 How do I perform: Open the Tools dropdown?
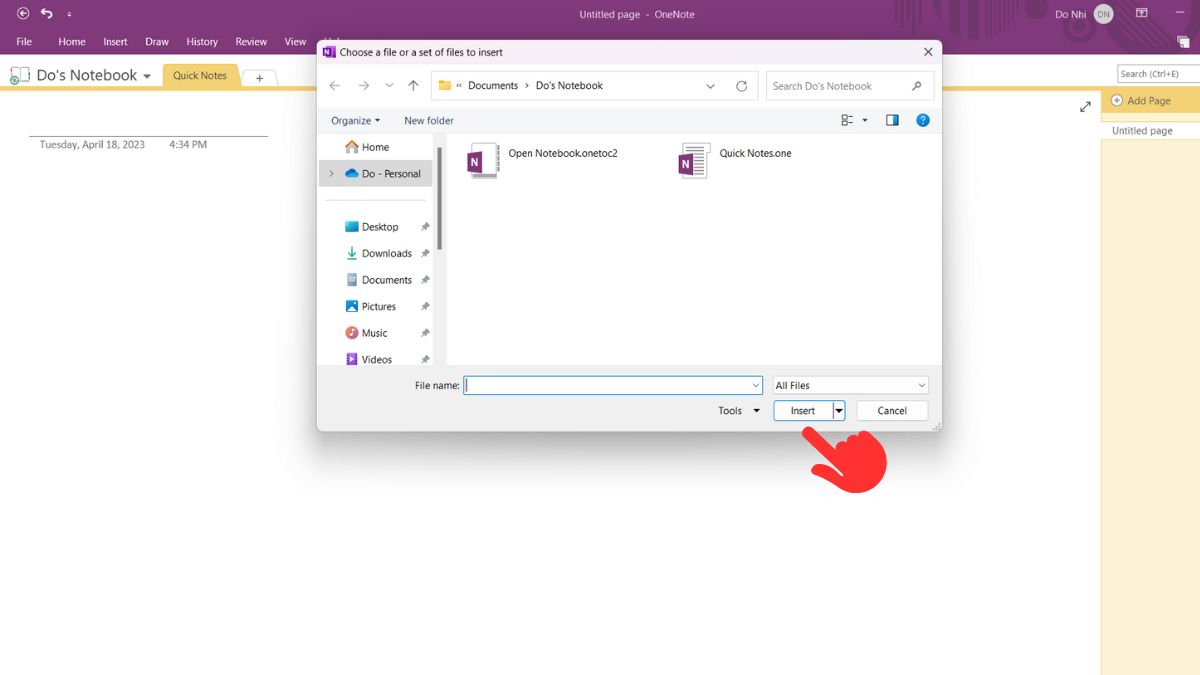tap(739, 411)
